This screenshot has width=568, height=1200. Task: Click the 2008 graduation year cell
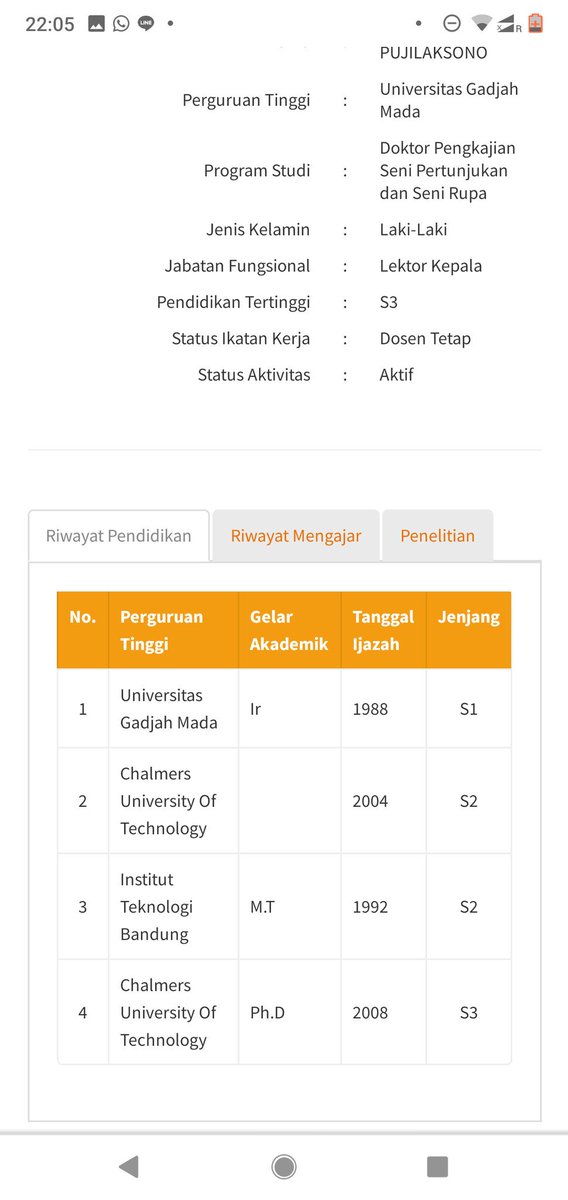click(383, 1012)
